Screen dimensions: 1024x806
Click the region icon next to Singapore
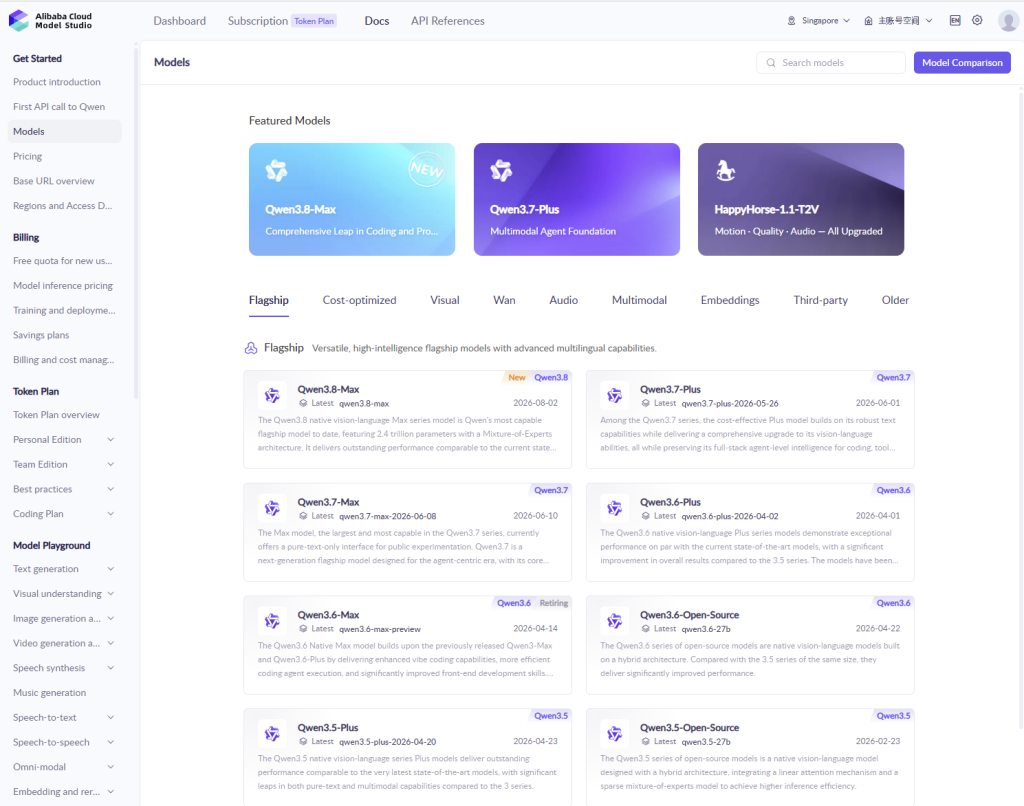tap(792, 20)
